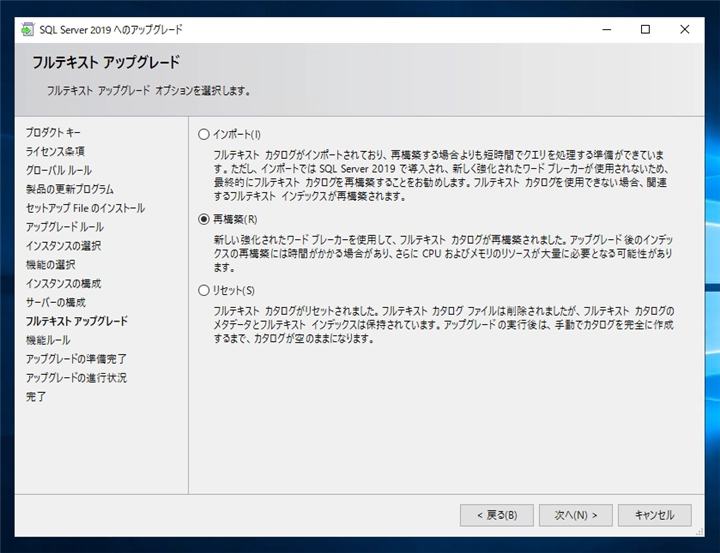The image size is (720, 553).
Task: Click the アップグレードの準備完了 step
Action: click(x=76, y=359)
